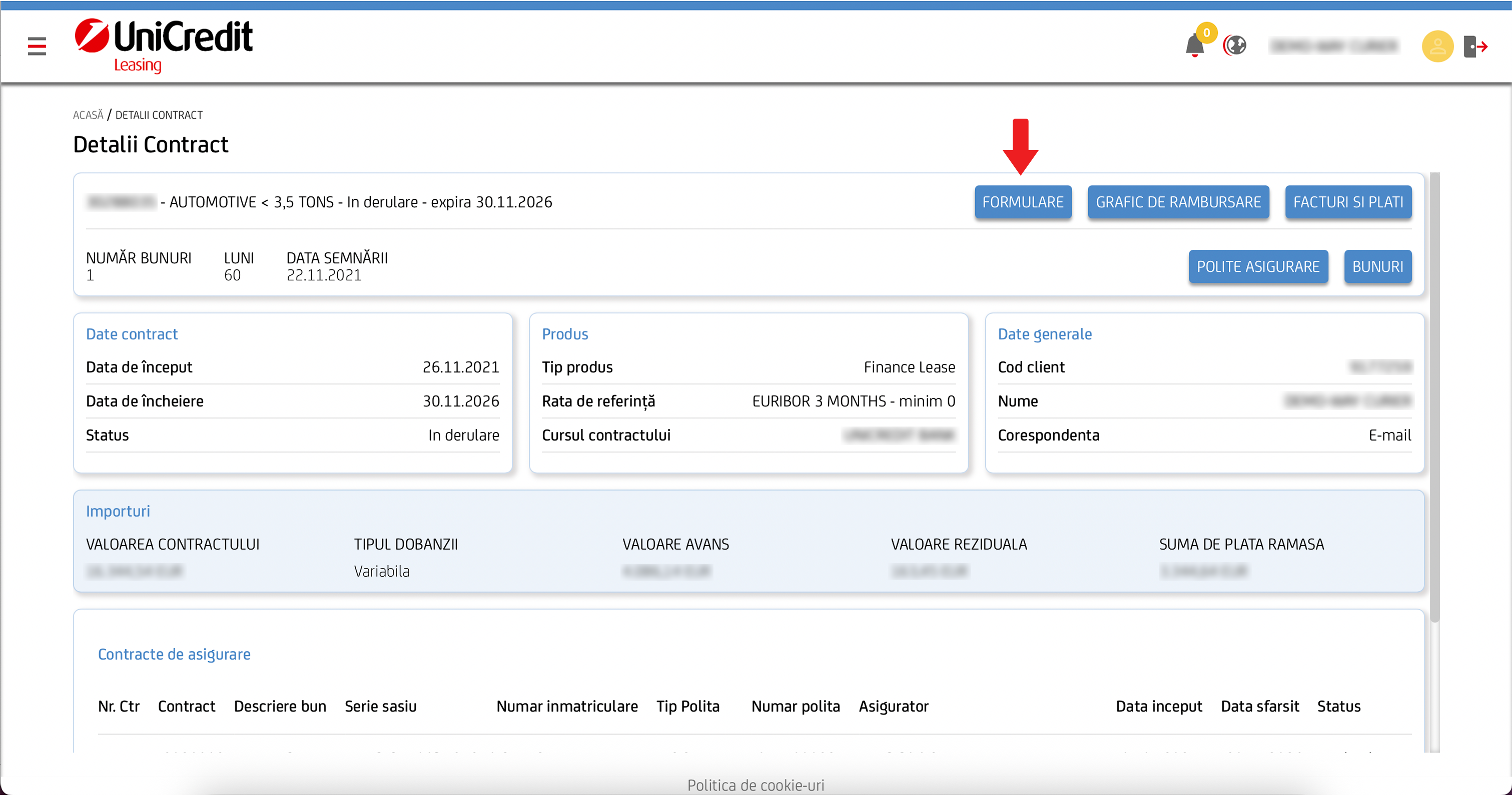Go to ACASĂ breadcrumb
1512x810 pixels.
tap(88, 115)
